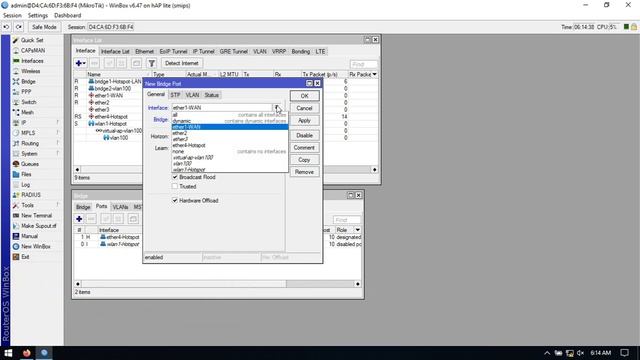This screenshot has width=640, height=360.
Task: Open Wireless in the sidebar
Action: (31, 71)
